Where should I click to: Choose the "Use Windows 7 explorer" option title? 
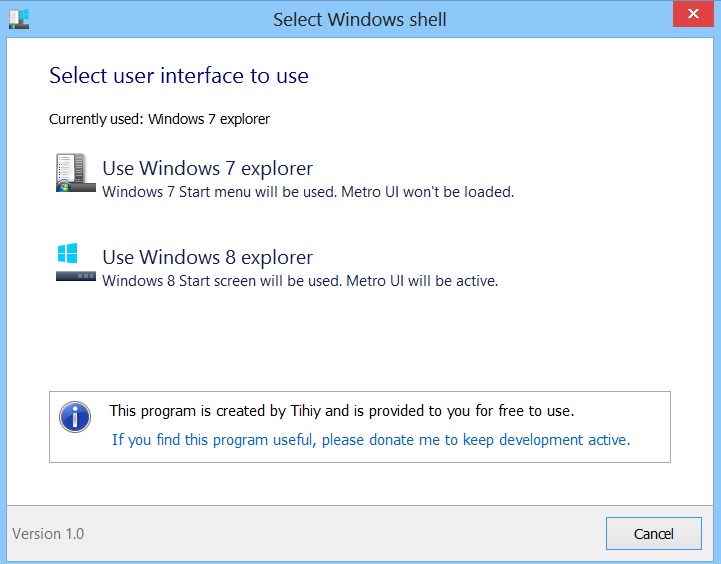[207, 168]
